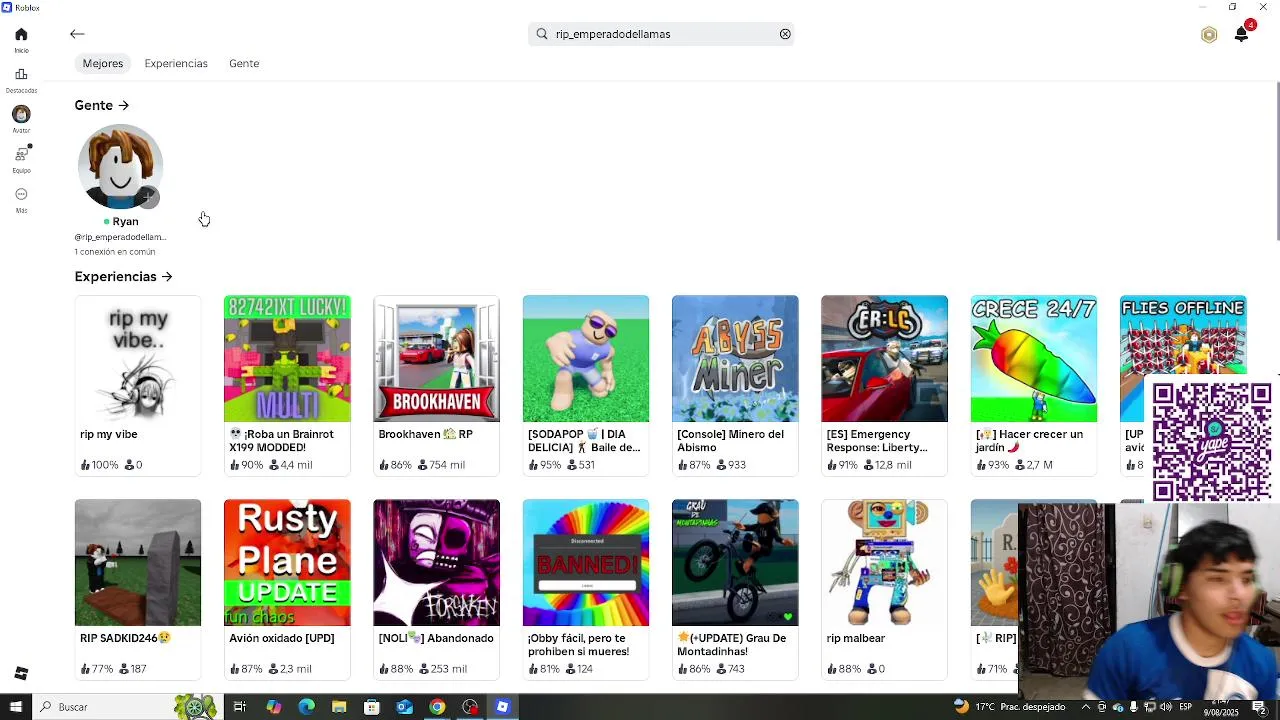This screenshot has height=720, width=1280.
Task: Click the '1 conexión en común' text
Action: (115, 252)
